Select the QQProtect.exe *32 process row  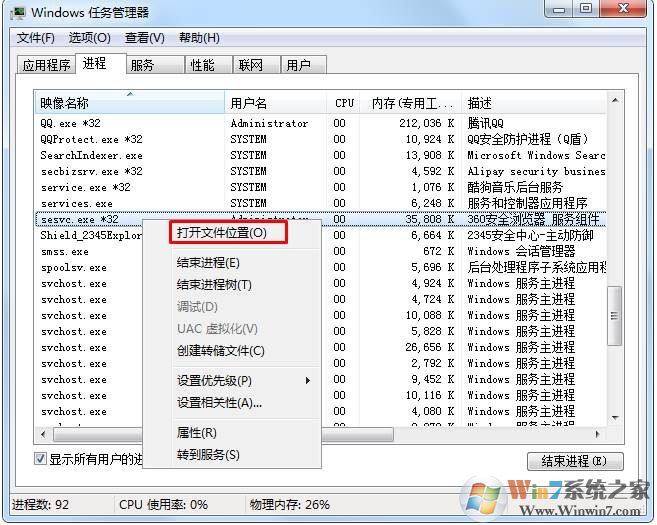coord(321,139)
